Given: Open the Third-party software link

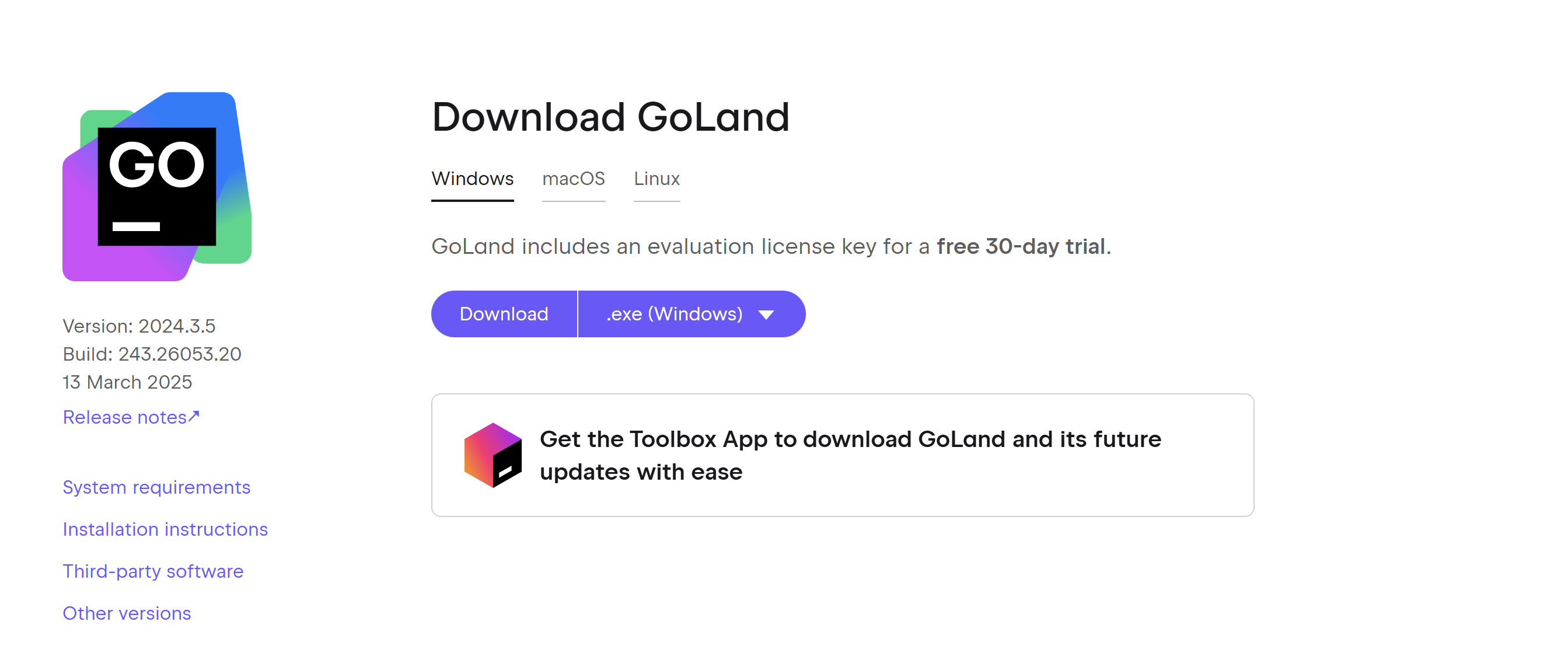Looking at the screenshot, I should (153, 571).
